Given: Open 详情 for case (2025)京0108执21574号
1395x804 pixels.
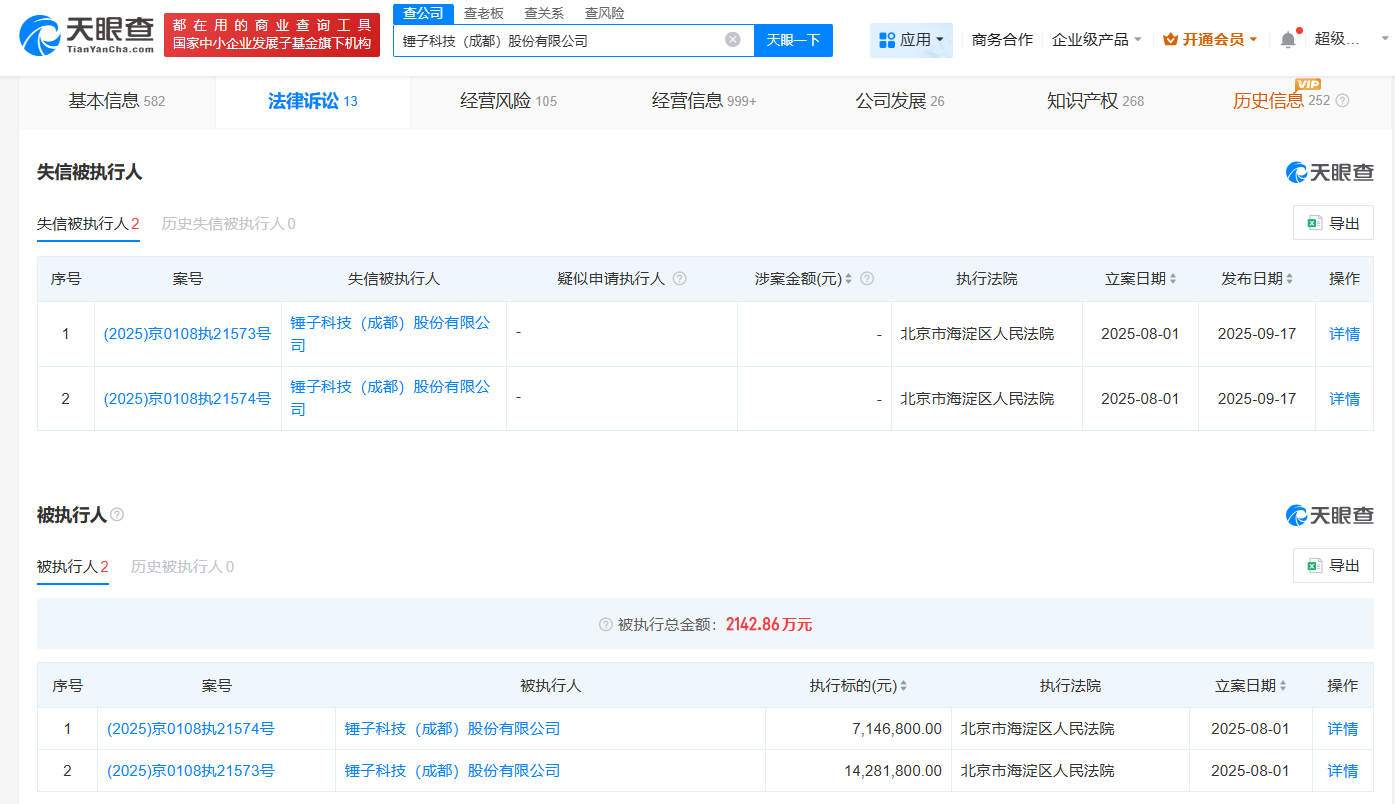Looking at the screenshot, I should coord(1343,398).
